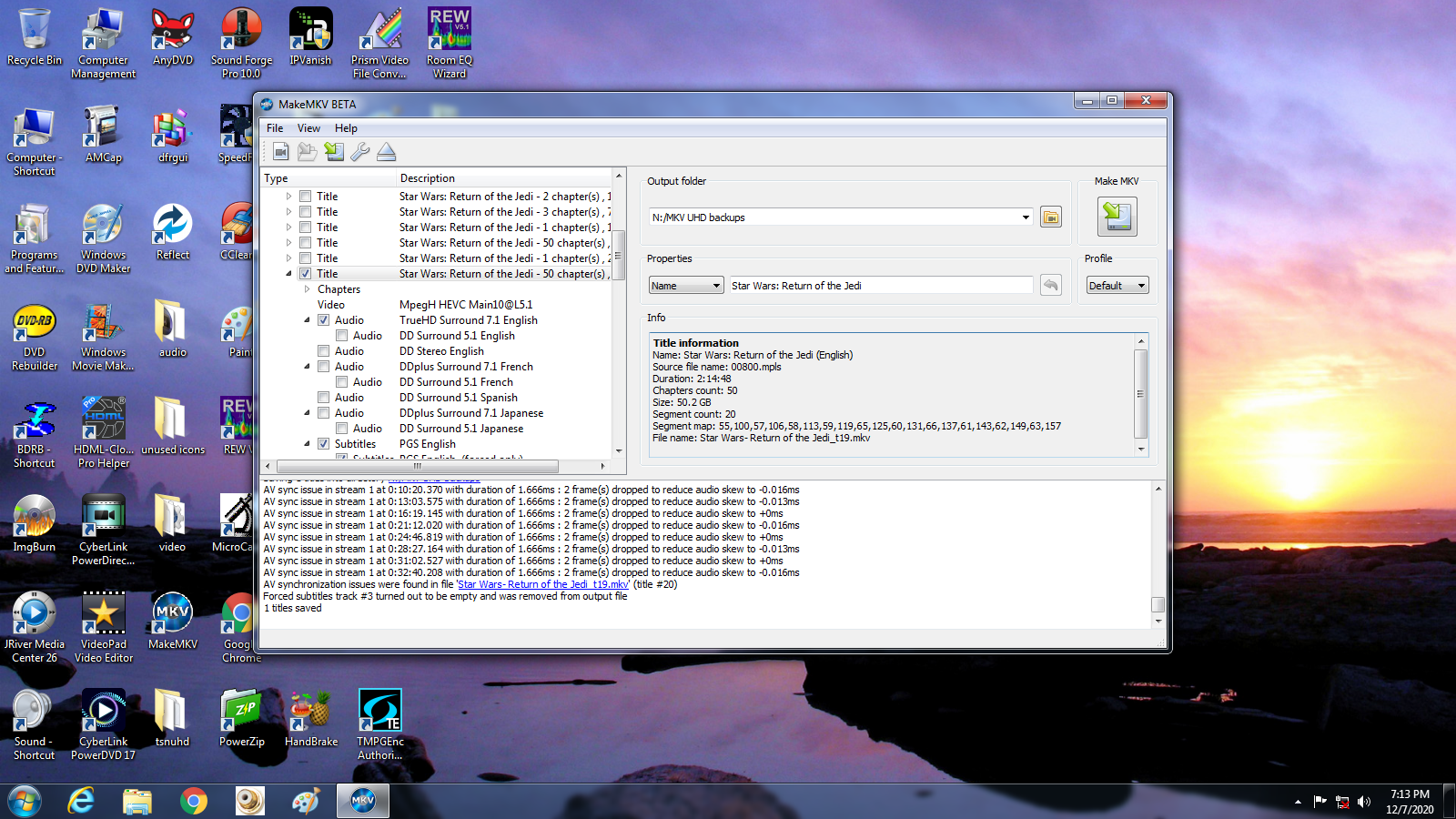The image size is (1456, 819).
Task: Open the JRiver Media Center 26 icon
Action: click(35, 628)
